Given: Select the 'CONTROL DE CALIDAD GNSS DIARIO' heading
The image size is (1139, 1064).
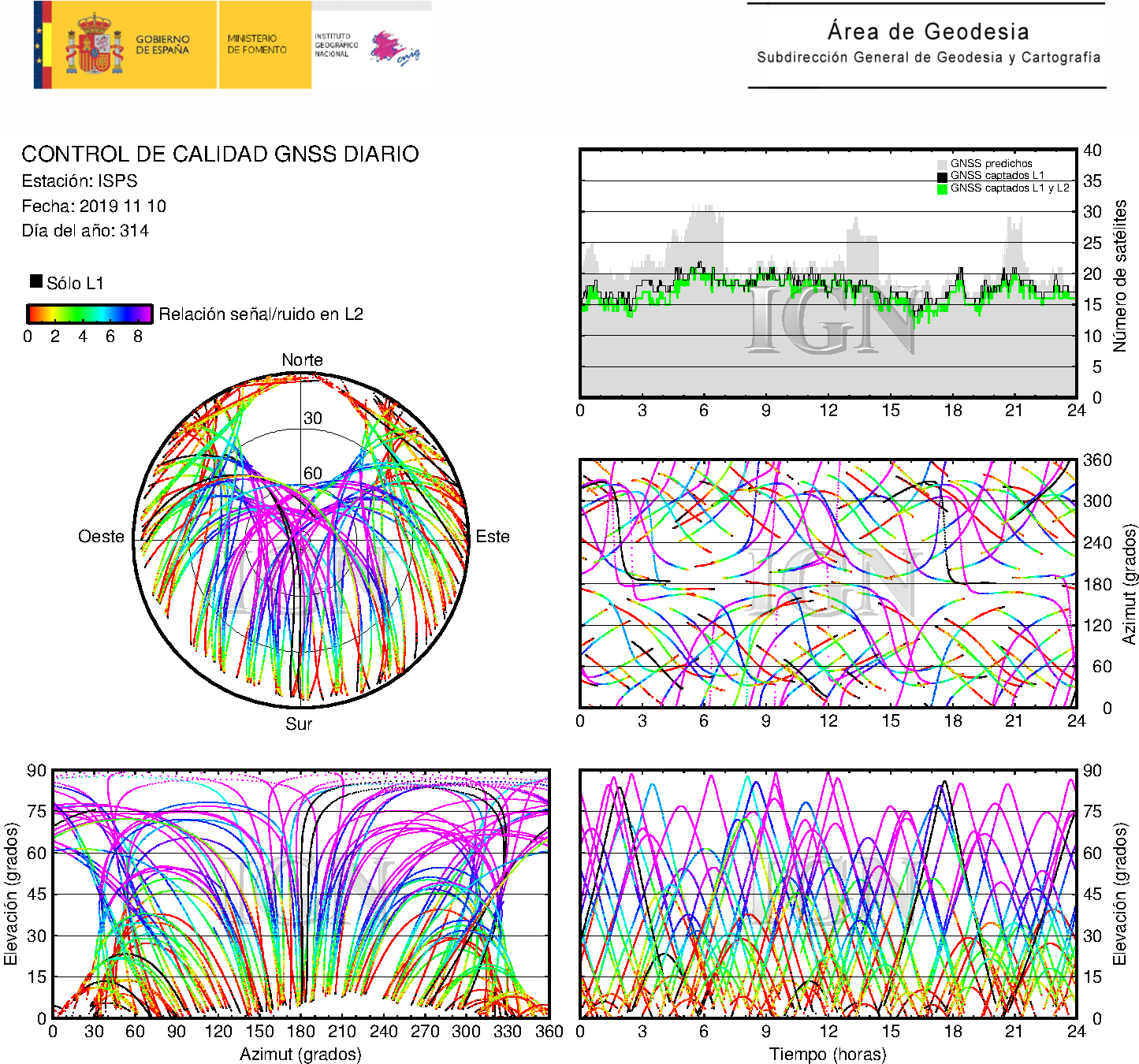Looking at the screenshot, I should (220, 154).
